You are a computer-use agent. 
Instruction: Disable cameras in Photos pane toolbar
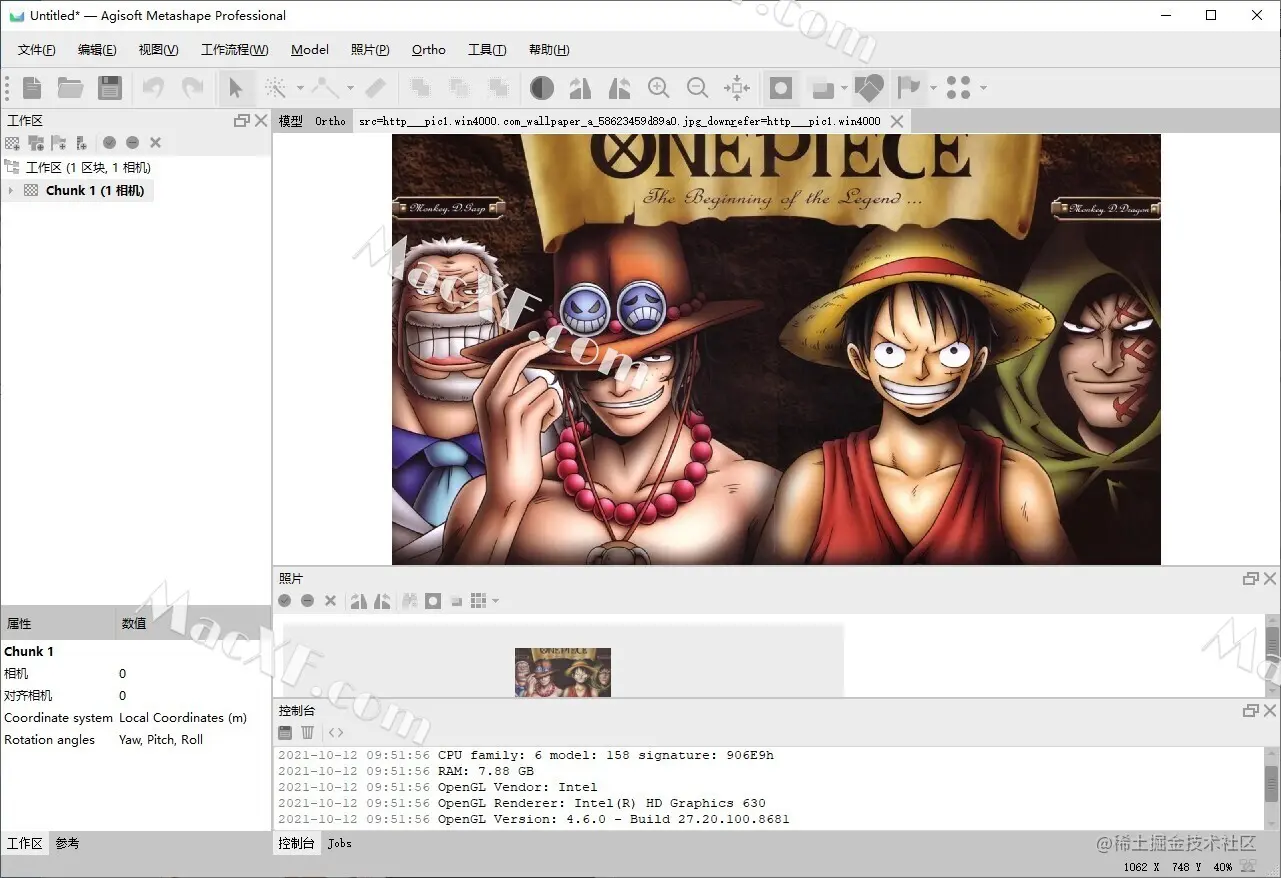[x=308, y=601]
